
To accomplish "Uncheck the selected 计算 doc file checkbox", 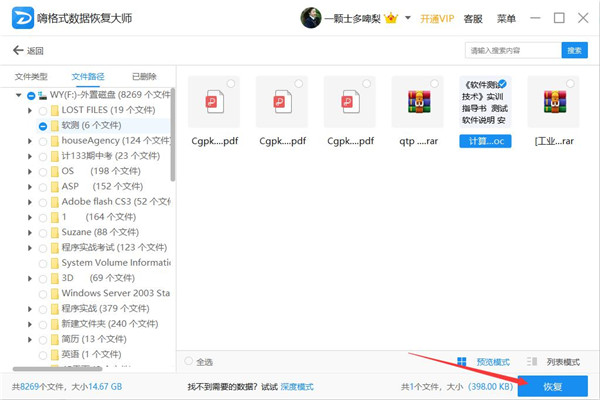I will 502,83.
